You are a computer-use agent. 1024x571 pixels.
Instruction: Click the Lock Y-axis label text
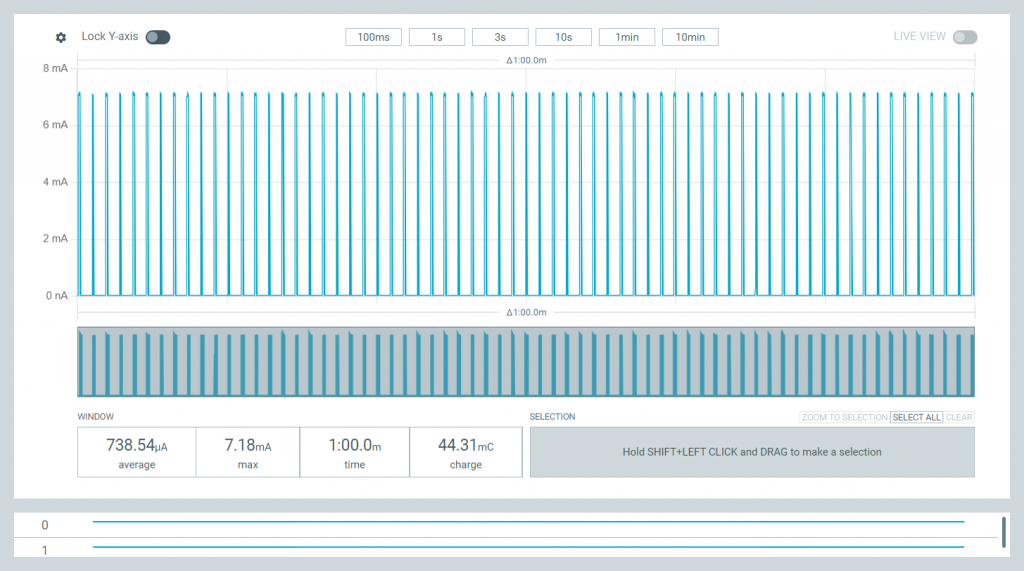[110, 37]
